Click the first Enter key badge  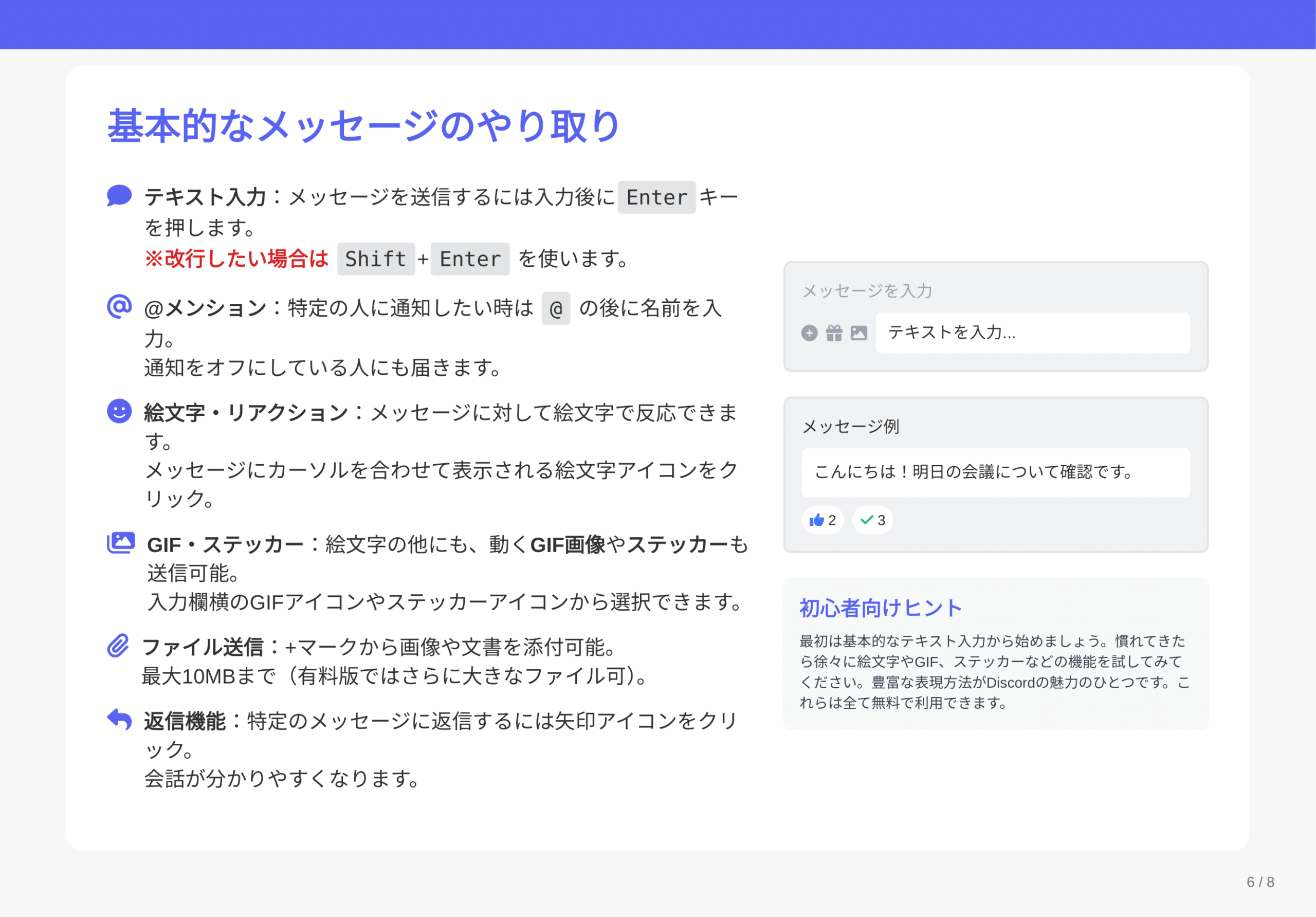coord(656,198)
